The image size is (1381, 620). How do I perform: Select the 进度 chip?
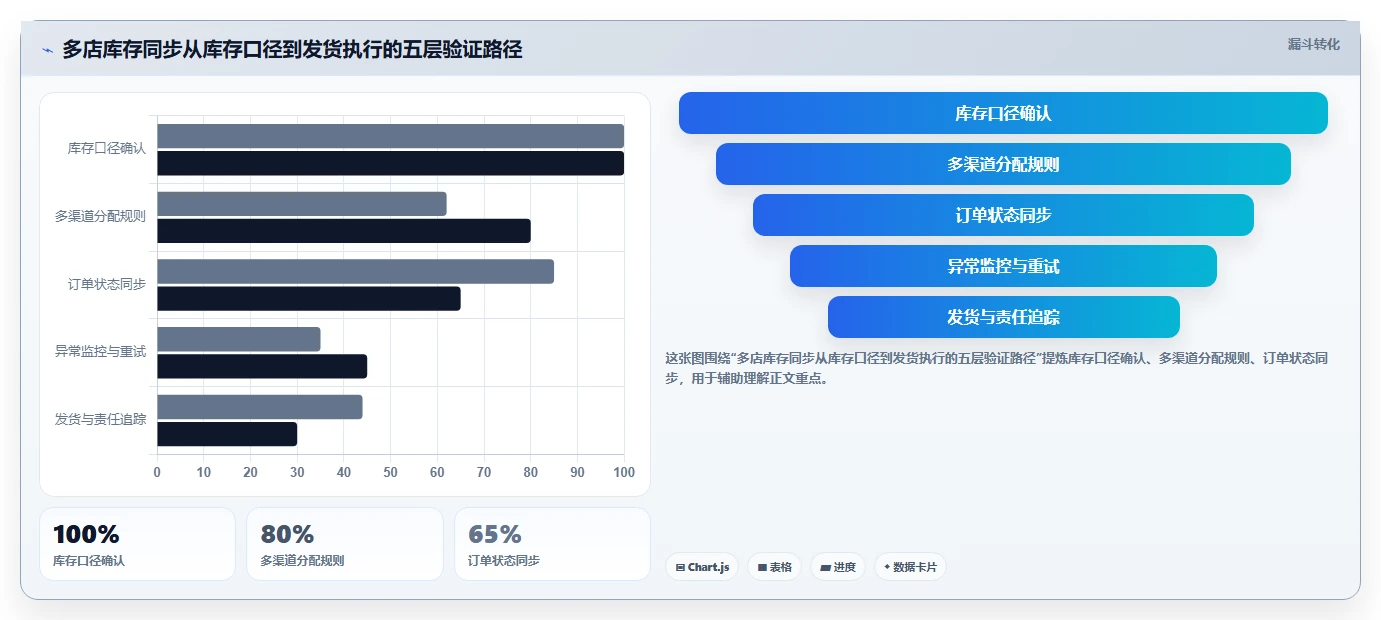pos(838,567)
